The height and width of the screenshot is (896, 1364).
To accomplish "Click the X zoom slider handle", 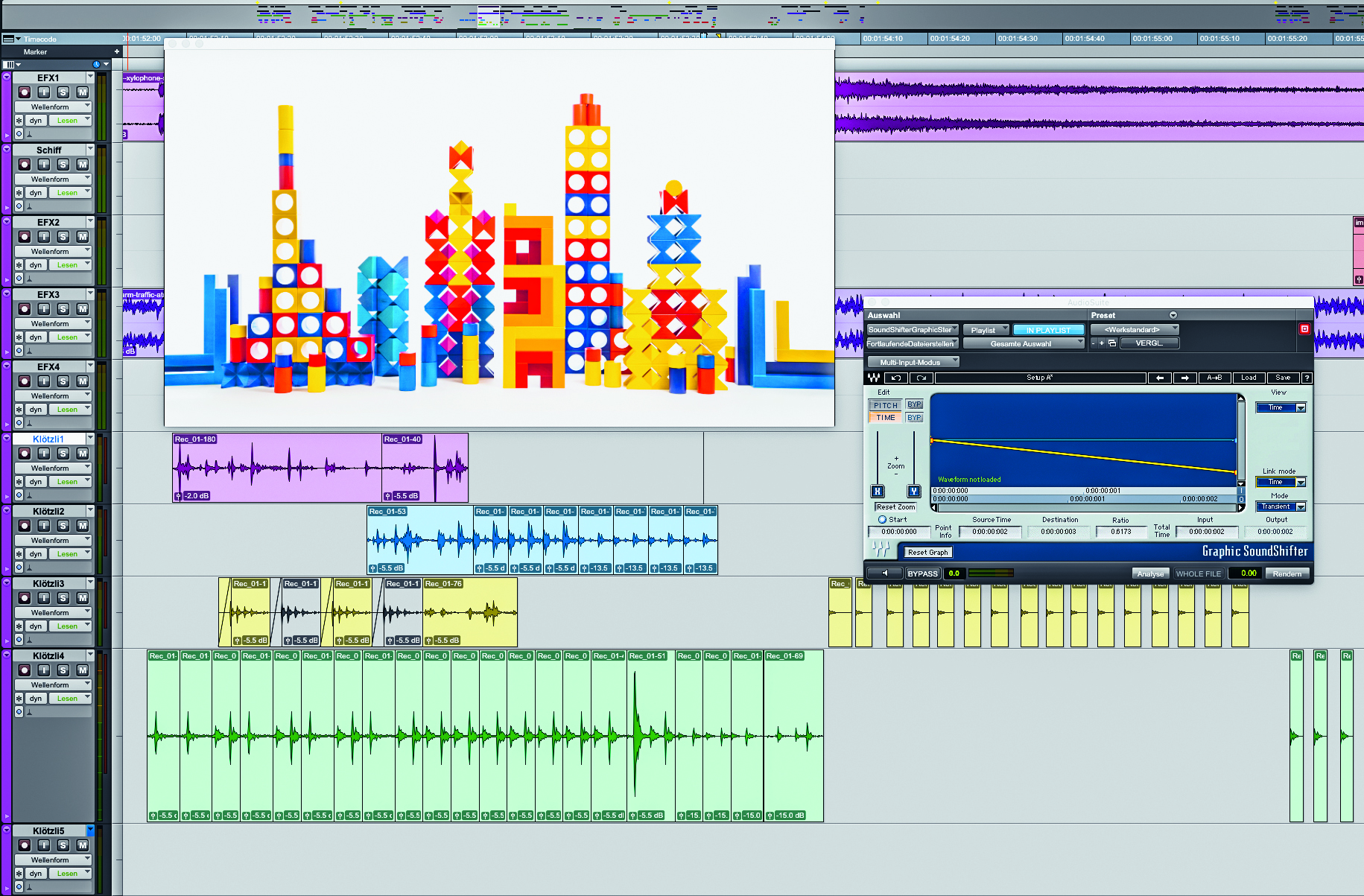I will click(x=878, y=492).
